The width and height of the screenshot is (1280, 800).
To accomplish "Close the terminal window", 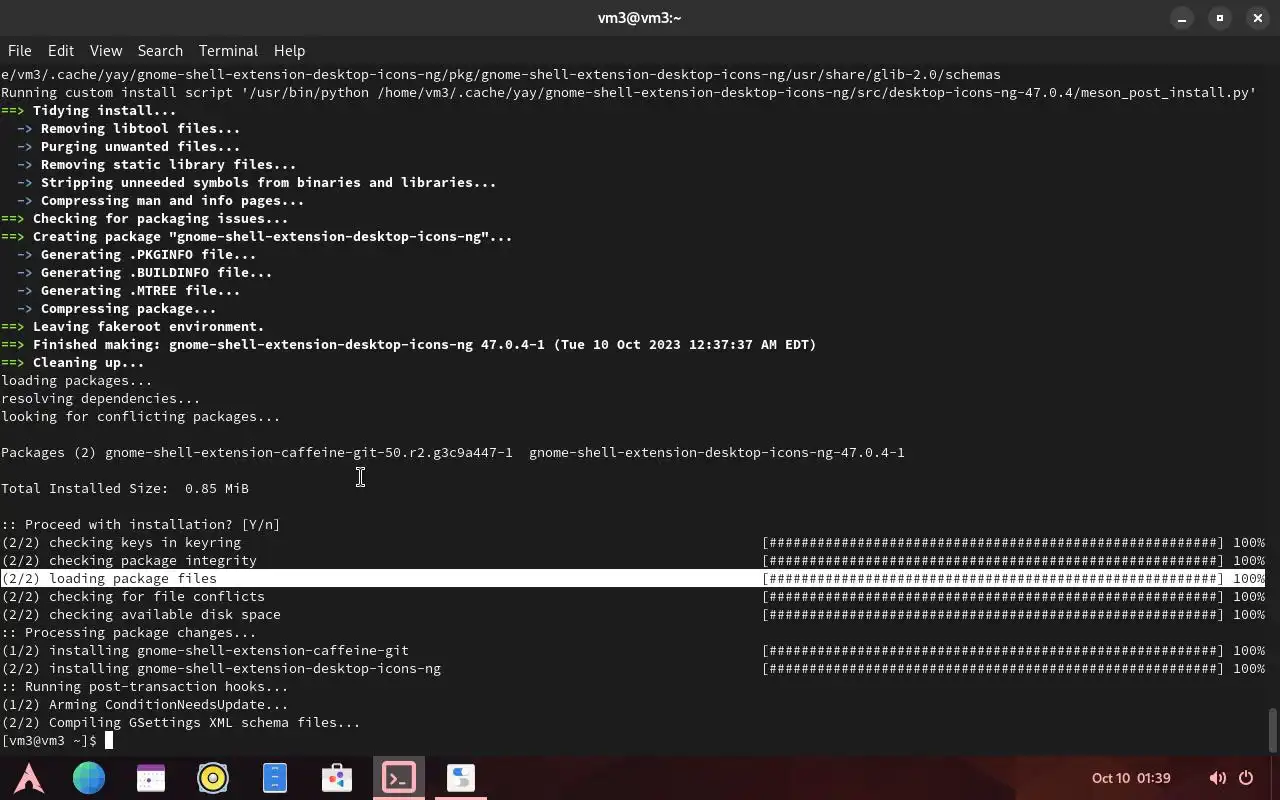I will (1258, 18).
